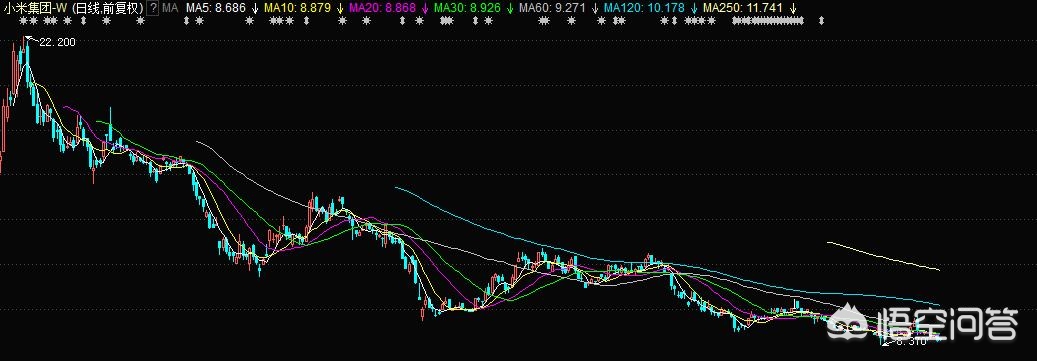Click the MA5 down arrow indicator
Screen dimensions: 1037x361
255,9
